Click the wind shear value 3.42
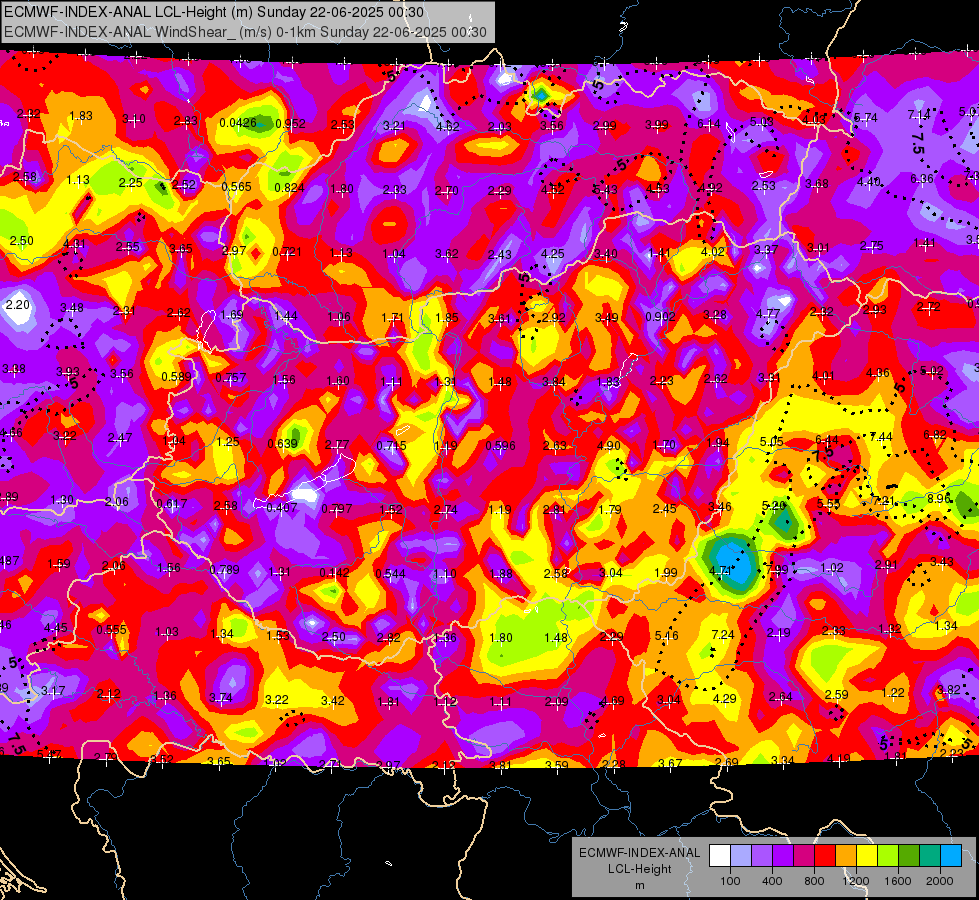 coord(333,701)
